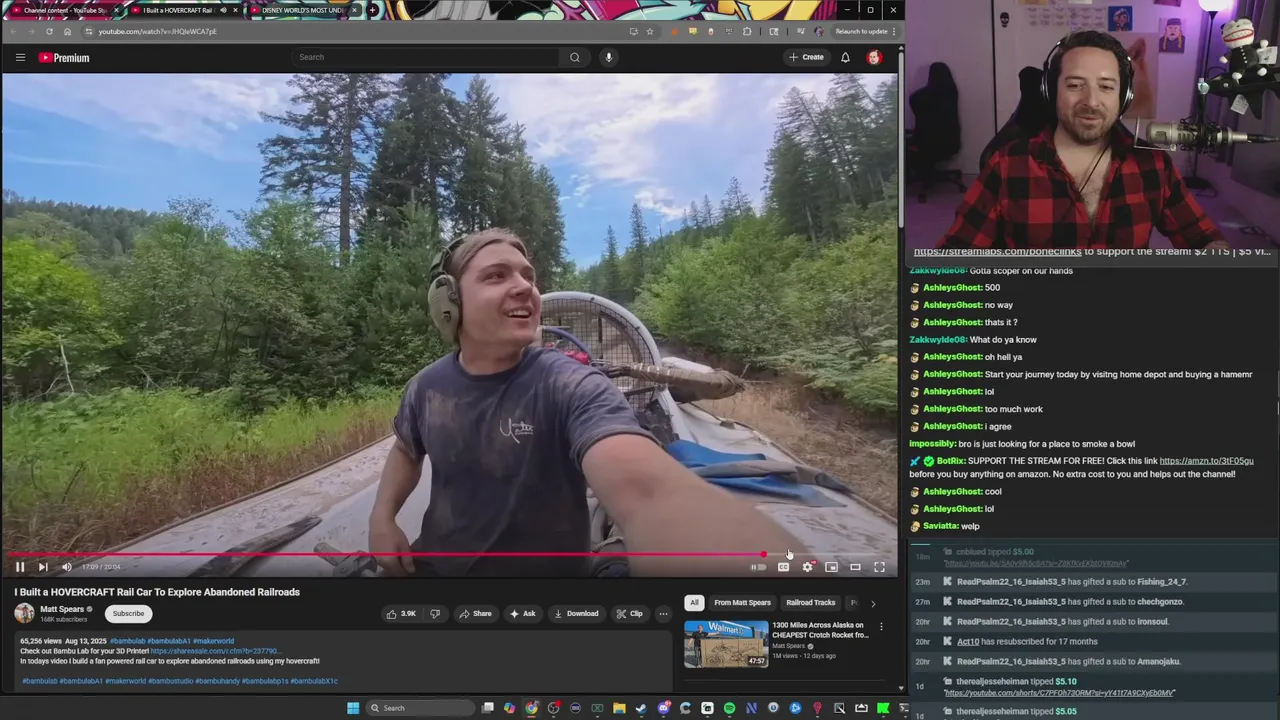Bookmark this page with the star
Viewport: 1280px width, 720px height.
coord(650,31)
